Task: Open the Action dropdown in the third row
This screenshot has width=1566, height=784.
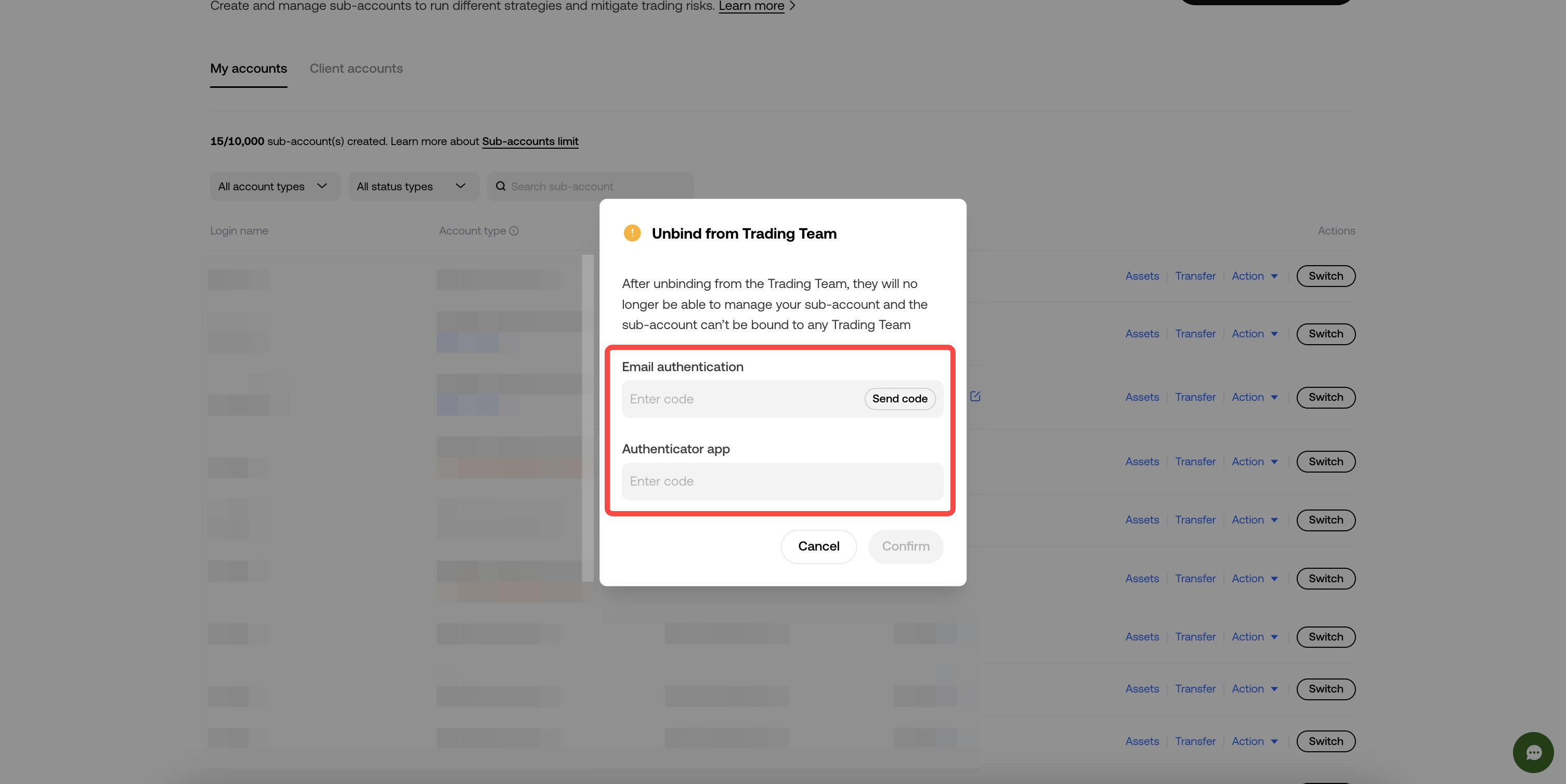Action: (x=1255, y=397)
